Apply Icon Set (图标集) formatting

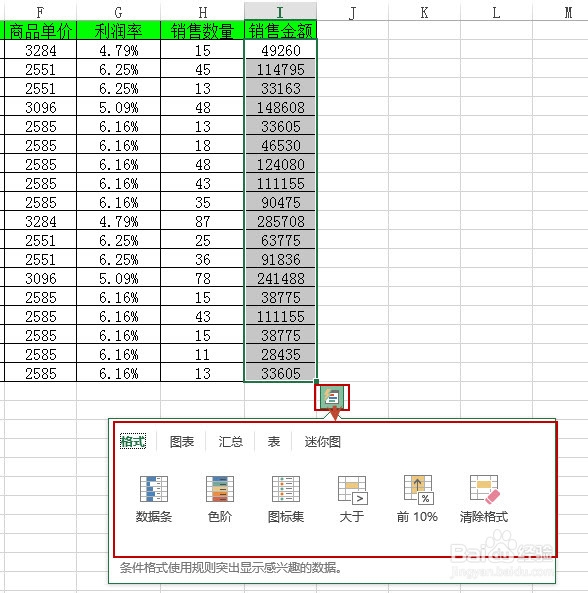[286, 499]
